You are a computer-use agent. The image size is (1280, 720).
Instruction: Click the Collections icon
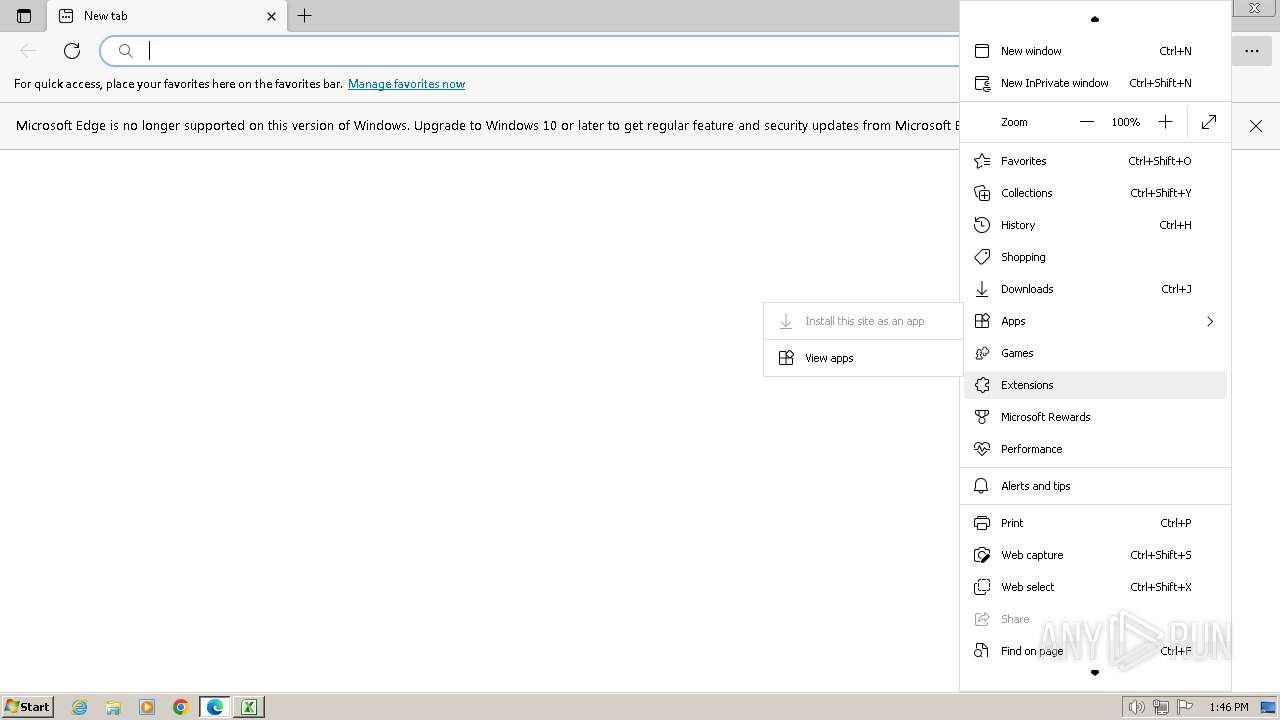982,193
